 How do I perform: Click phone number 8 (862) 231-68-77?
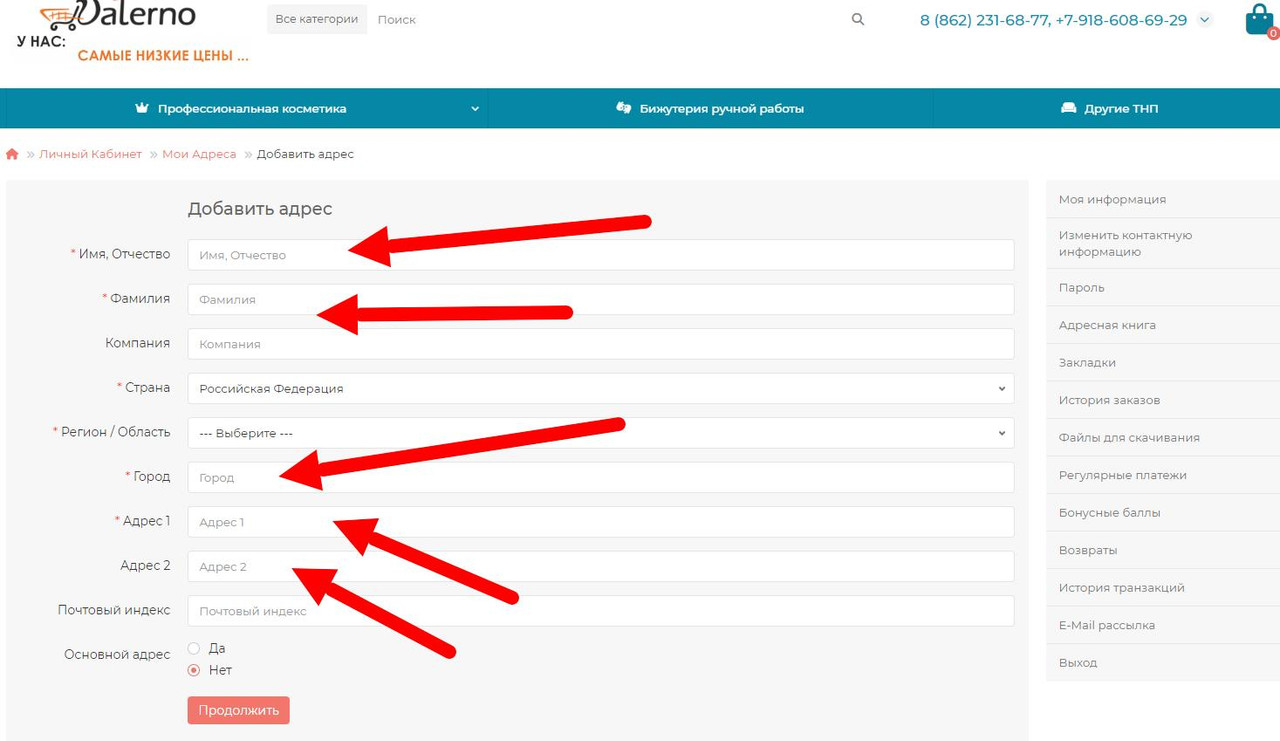point(983,20)
